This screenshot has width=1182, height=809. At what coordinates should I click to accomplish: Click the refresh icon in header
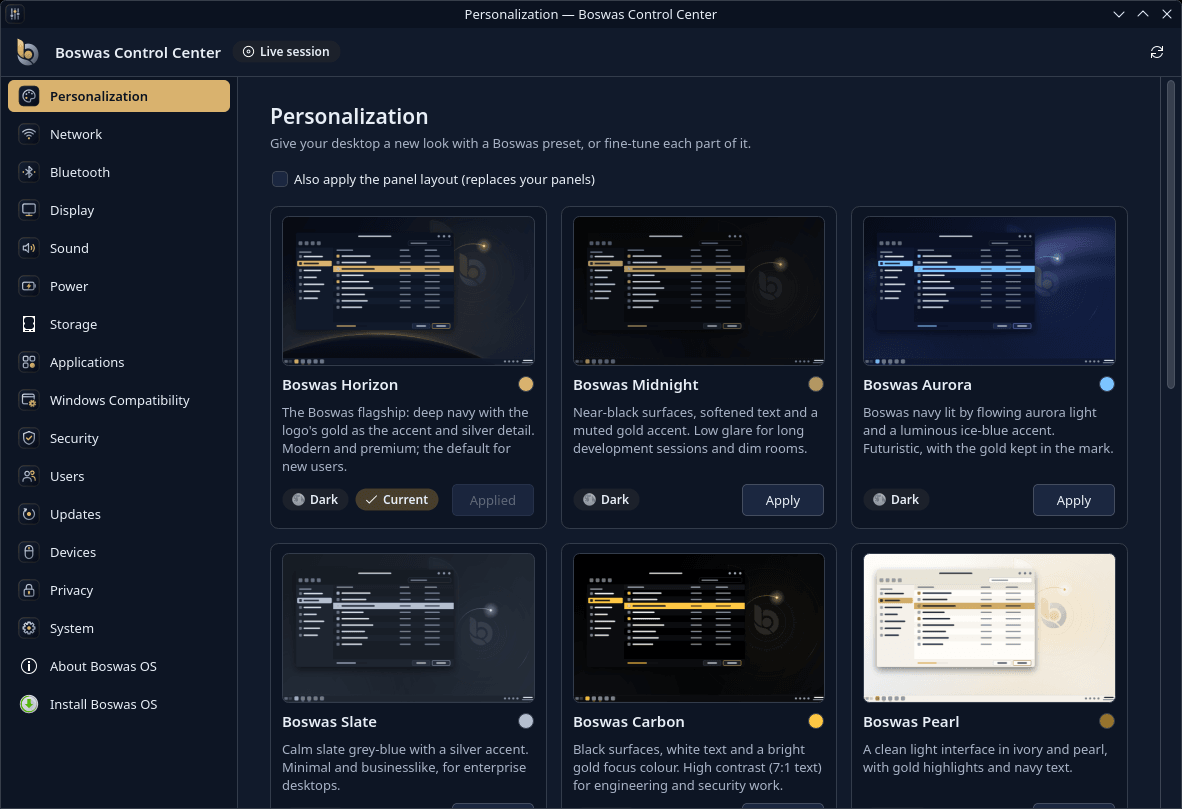point(1156,52)
